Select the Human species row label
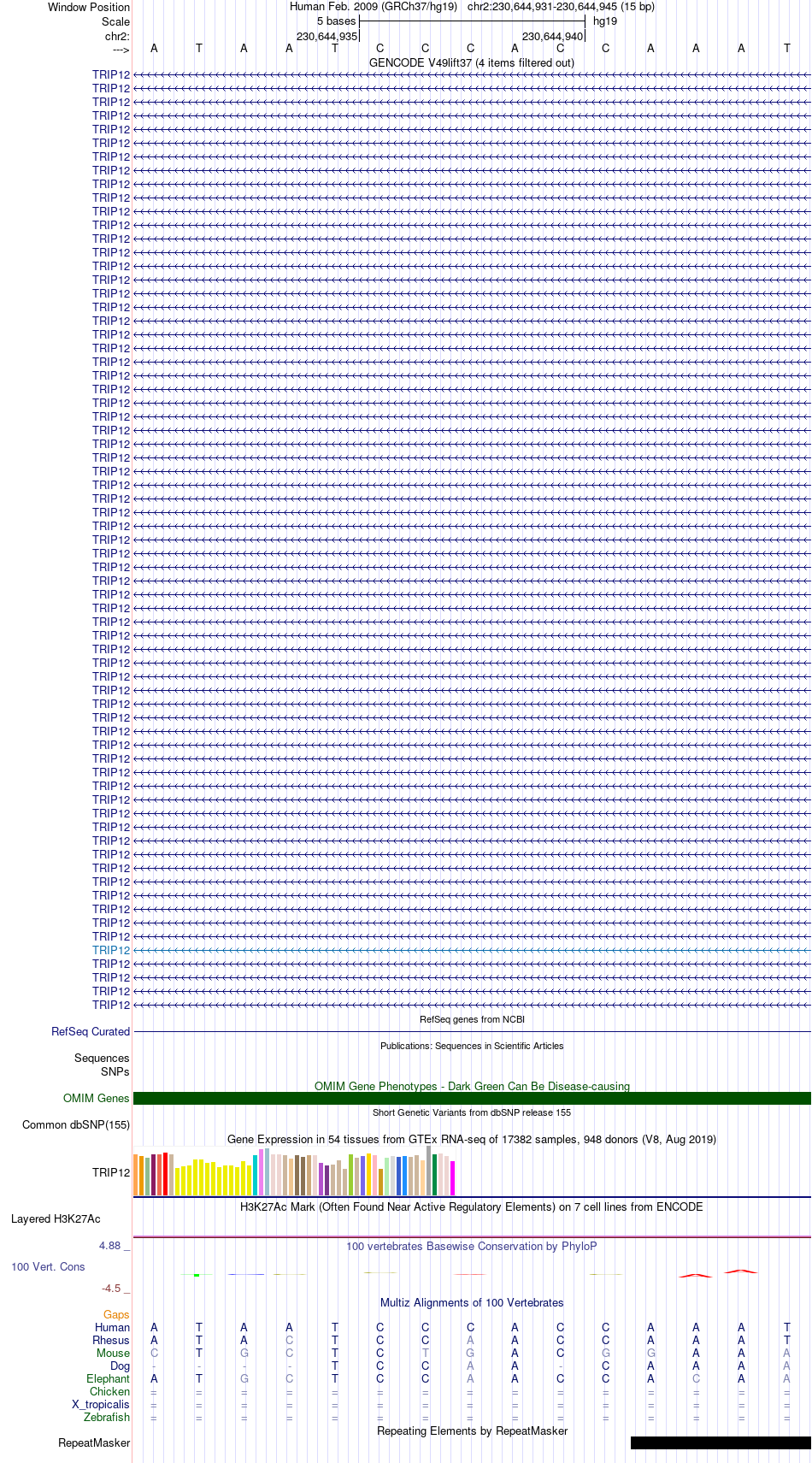The height and width of the screenshot is (1463, 812). pos(112,1327)
